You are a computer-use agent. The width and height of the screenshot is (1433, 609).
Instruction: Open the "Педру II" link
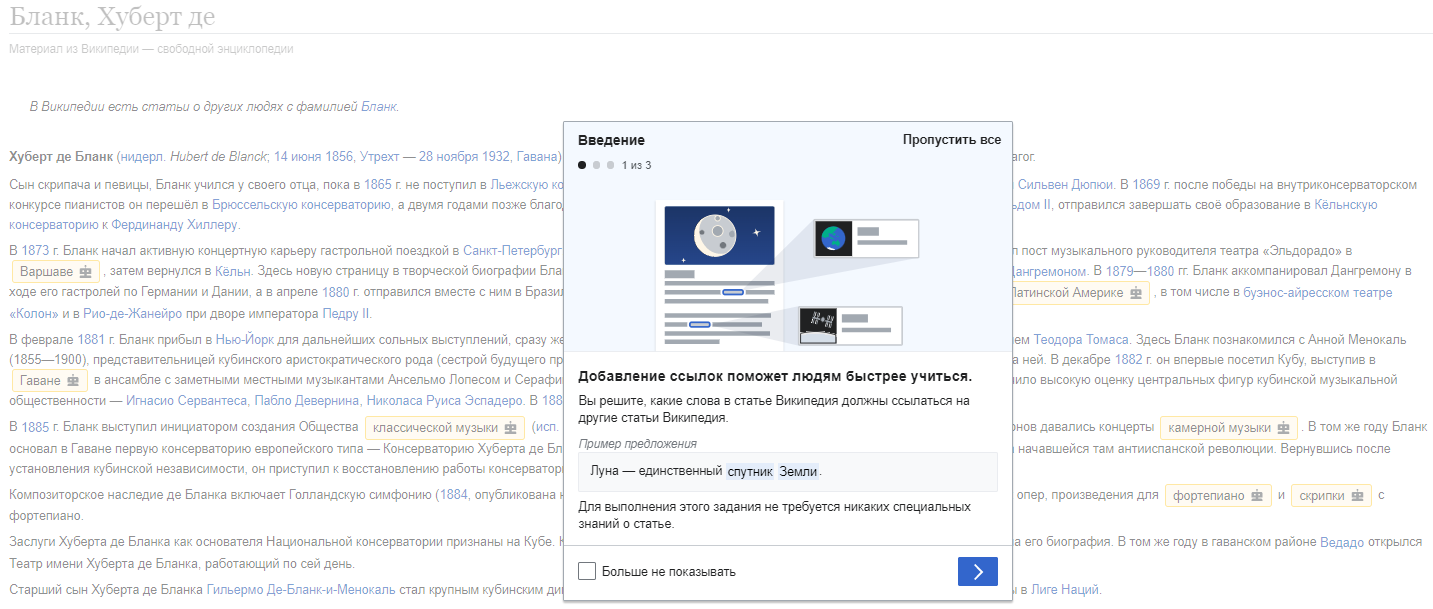pos(346,313)
